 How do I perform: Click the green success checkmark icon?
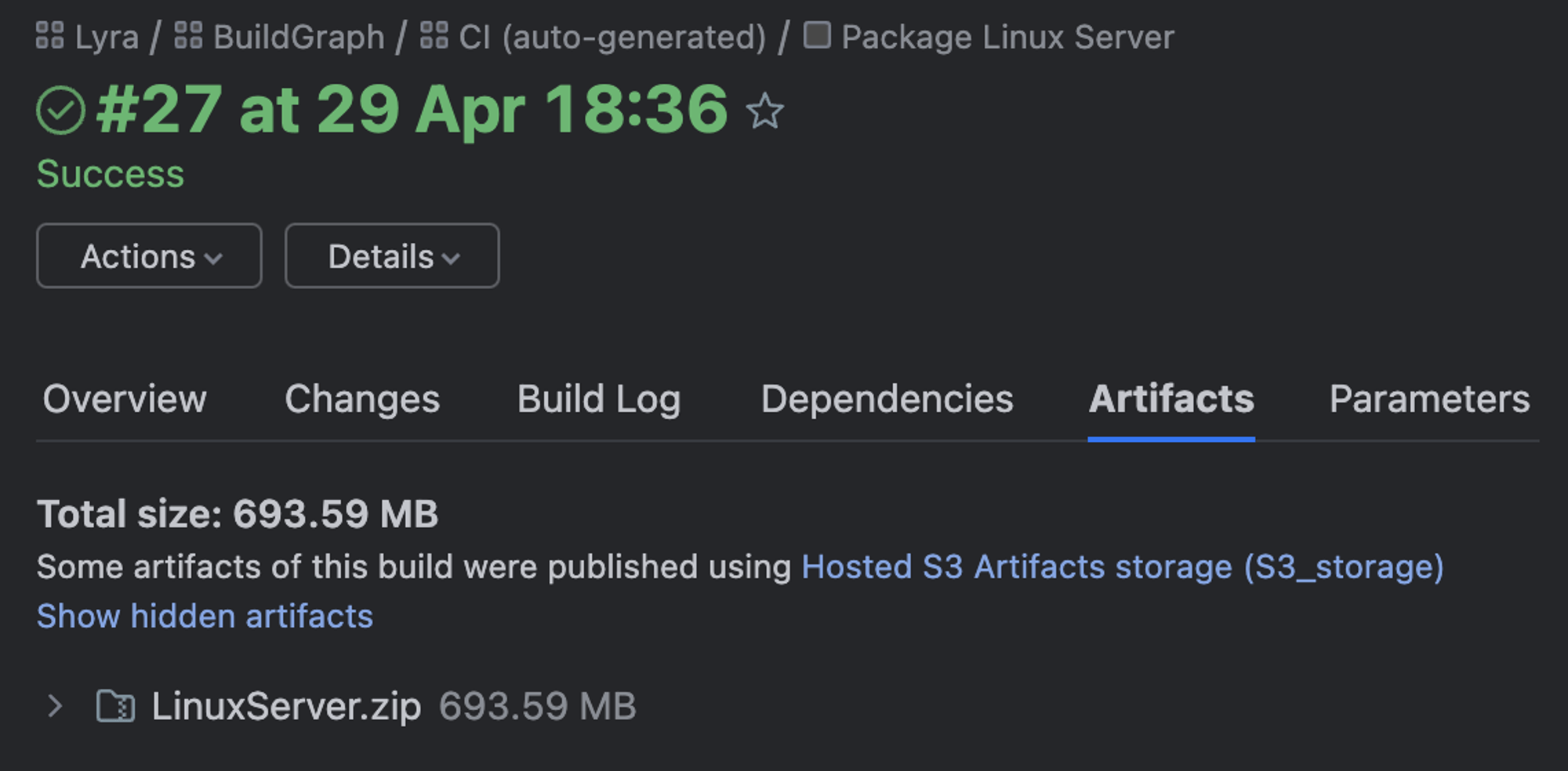click(x=60, y=110)
